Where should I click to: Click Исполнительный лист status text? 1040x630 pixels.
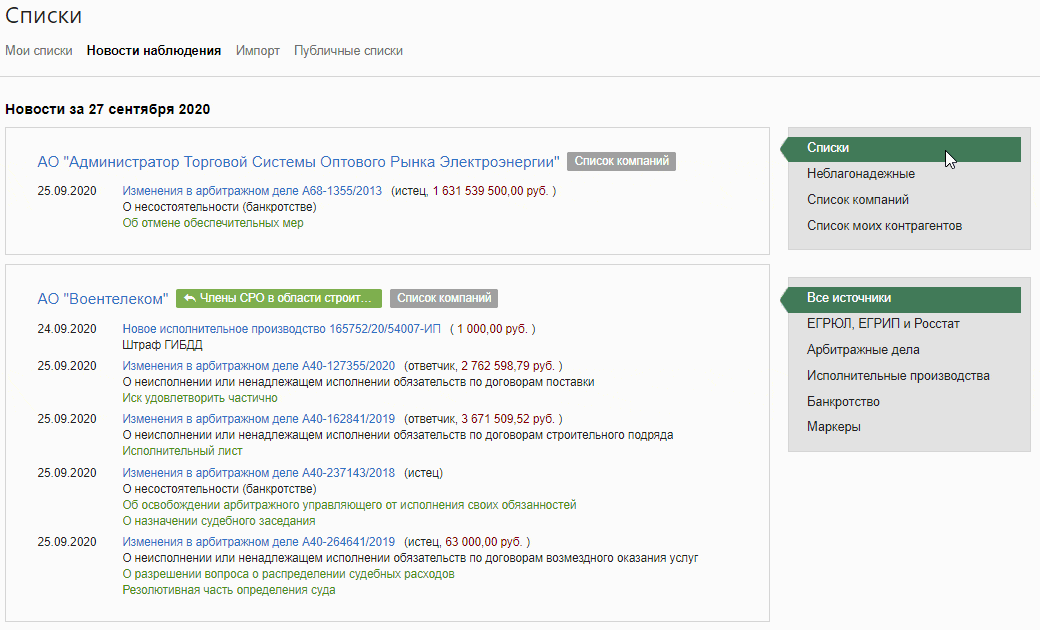click(182, 451)
